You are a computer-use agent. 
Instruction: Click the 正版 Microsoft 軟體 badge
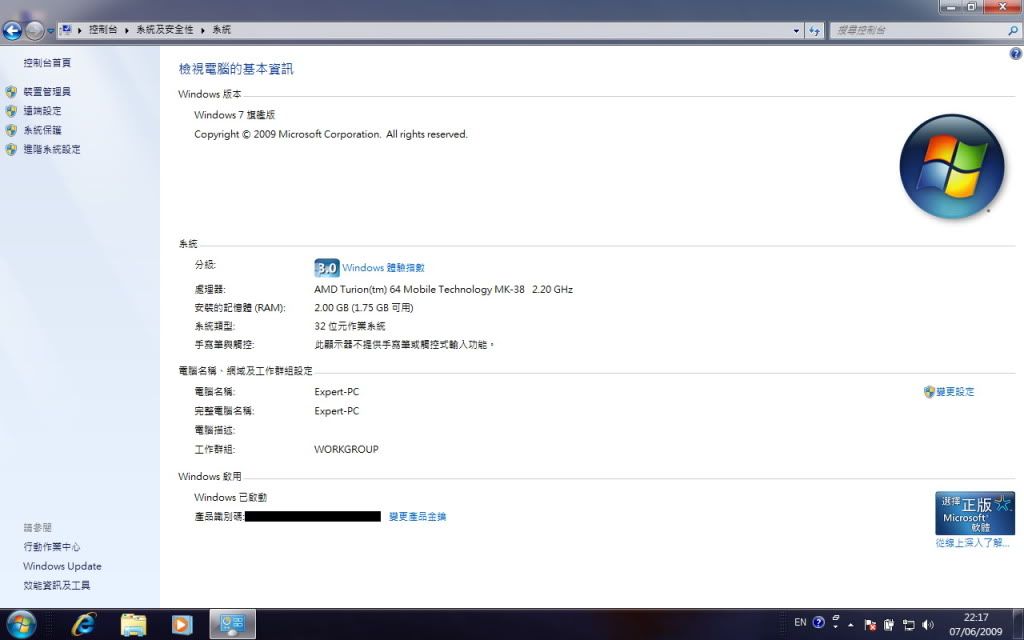pyautogui.click(x=974, y=513)
